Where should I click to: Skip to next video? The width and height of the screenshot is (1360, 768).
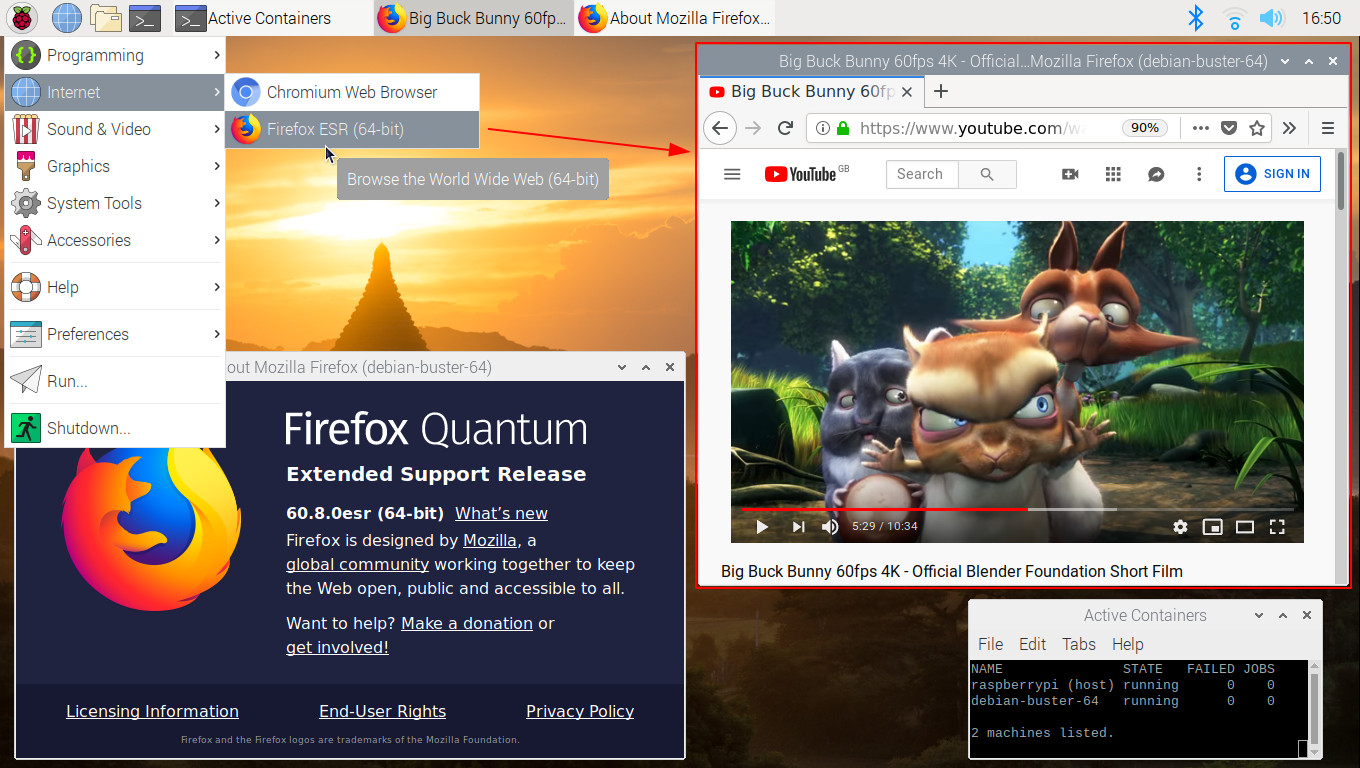[x=798, y=527]
